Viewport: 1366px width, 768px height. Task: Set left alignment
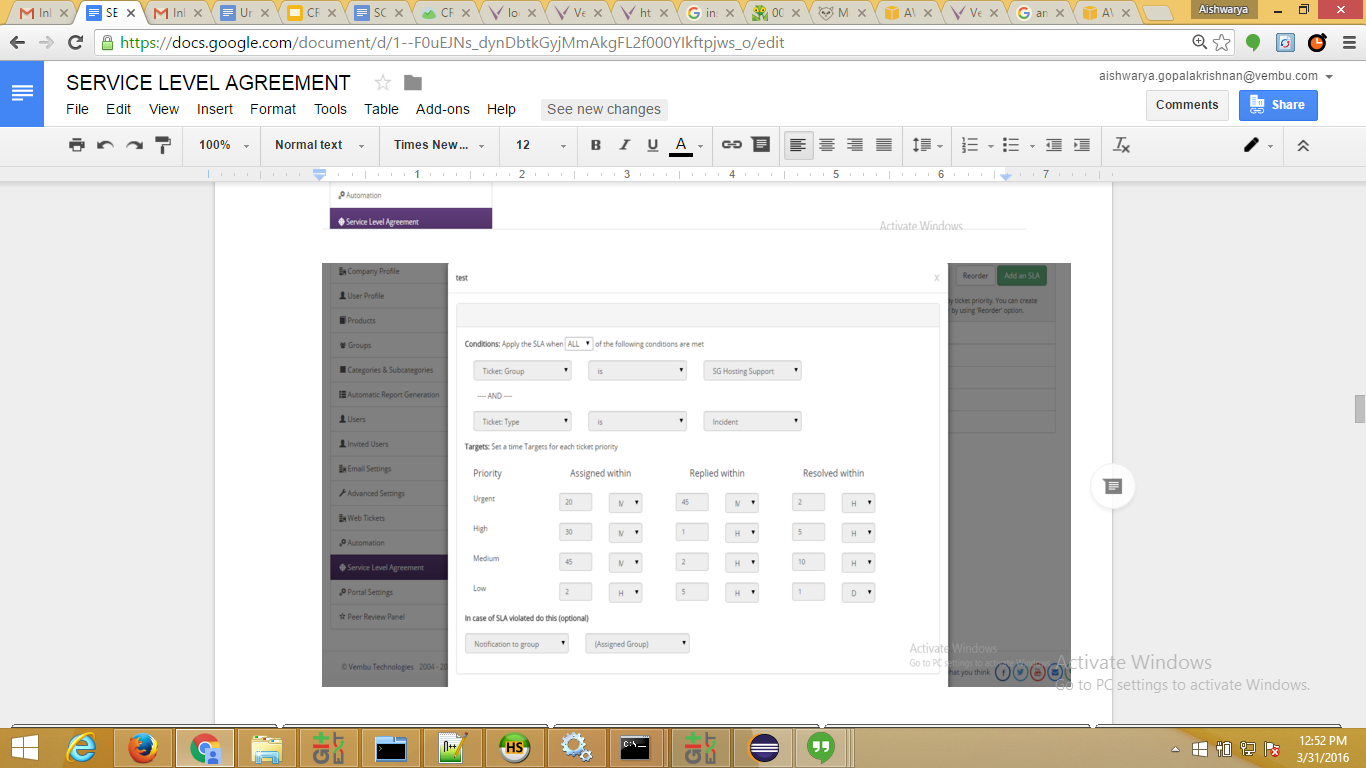coord(798,145)
